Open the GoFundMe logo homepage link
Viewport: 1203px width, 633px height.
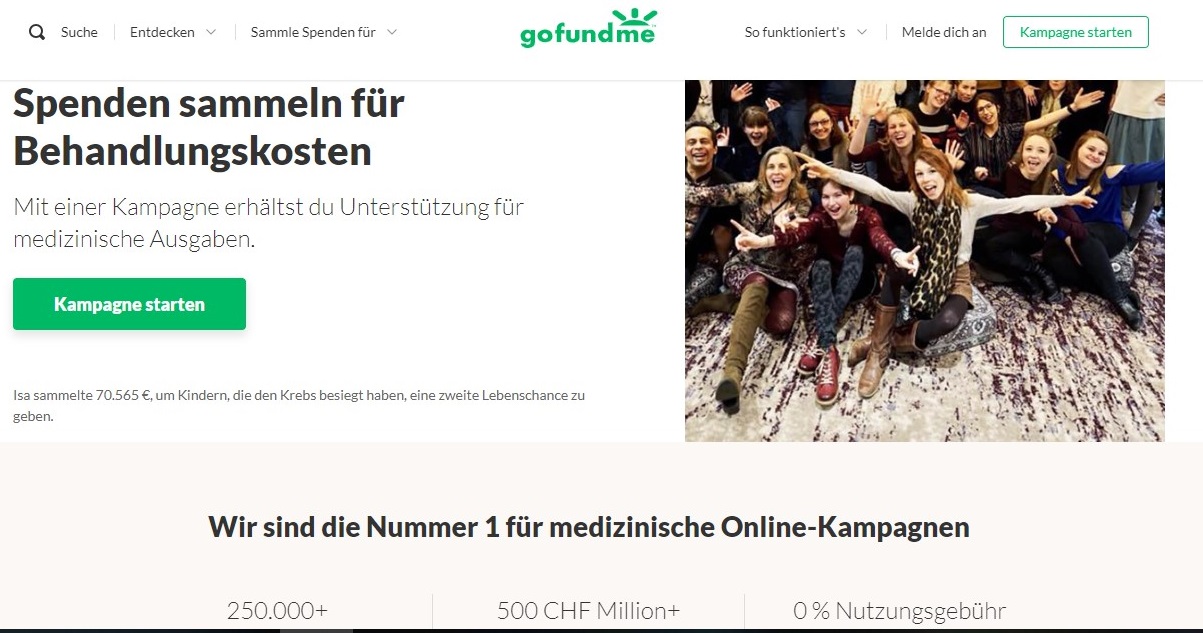(589, 28)
